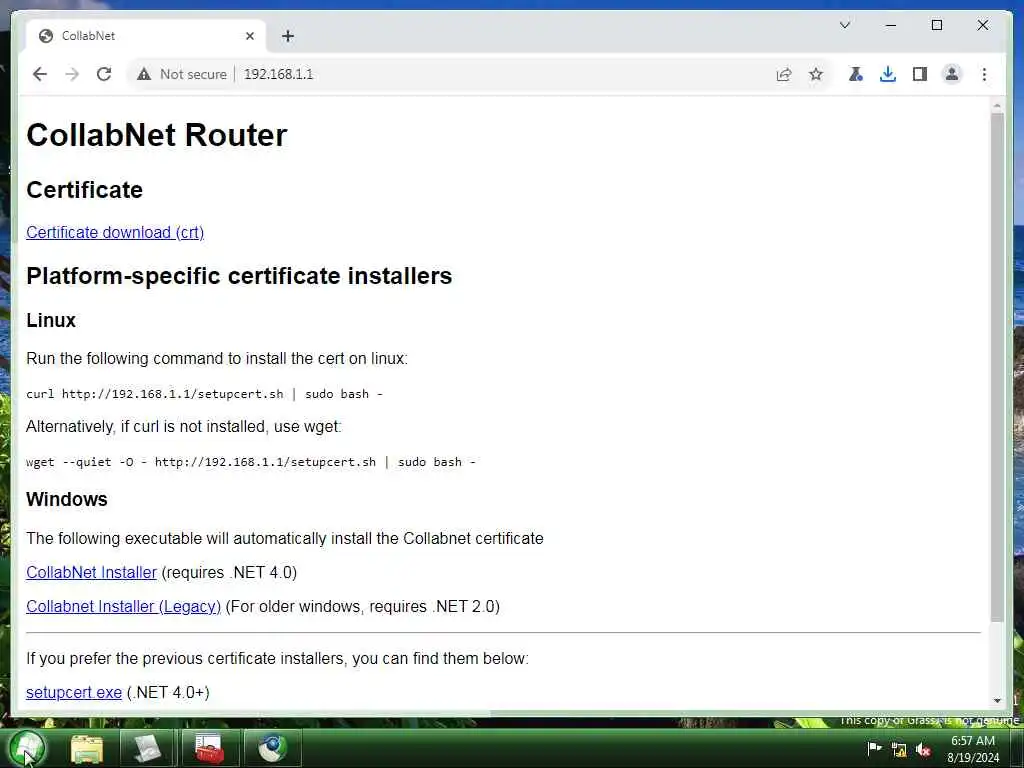Toggle the browser side panel

tap(920, 74)
